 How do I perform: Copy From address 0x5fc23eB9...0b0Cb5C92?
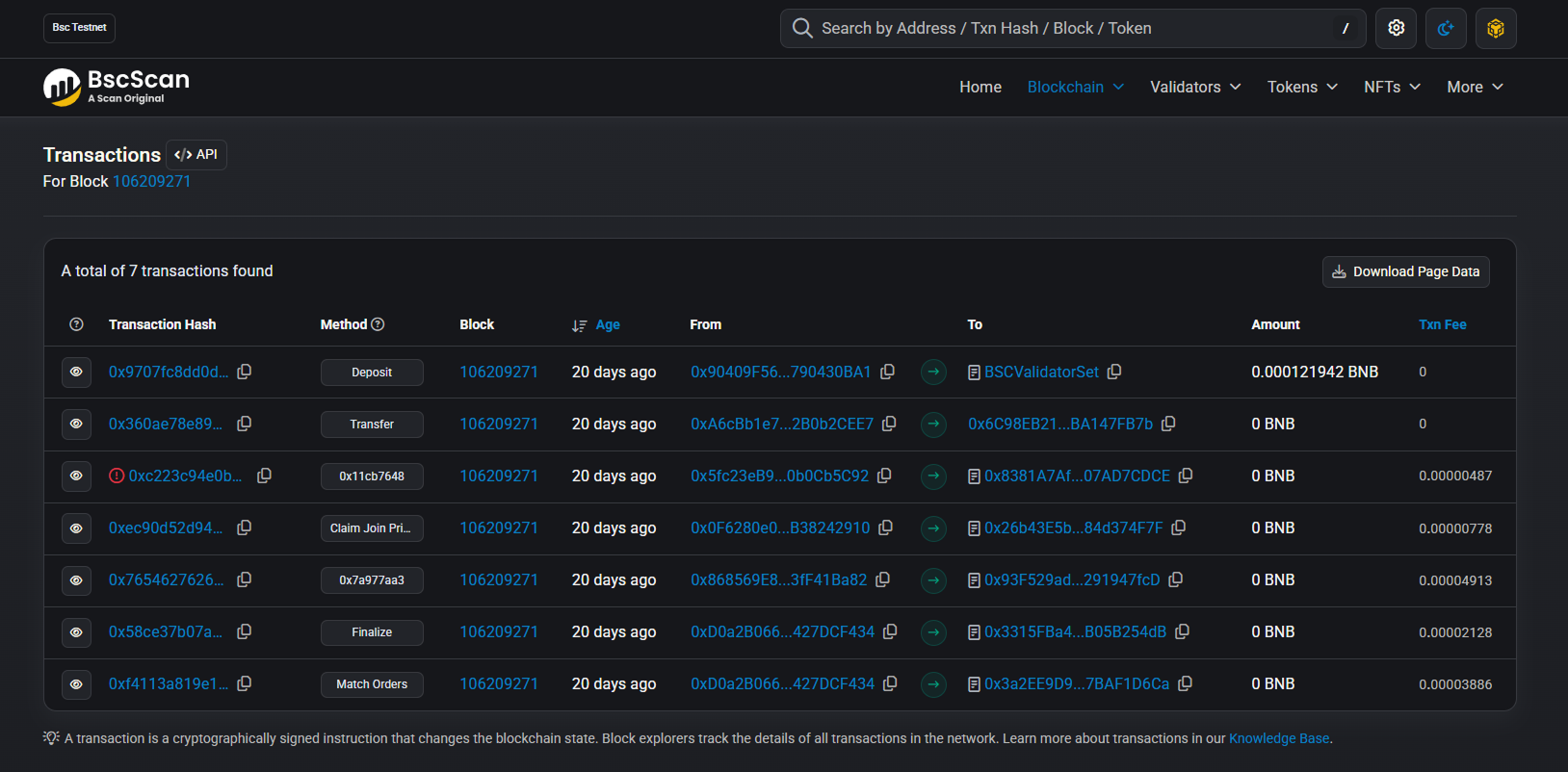coord(884,476)
